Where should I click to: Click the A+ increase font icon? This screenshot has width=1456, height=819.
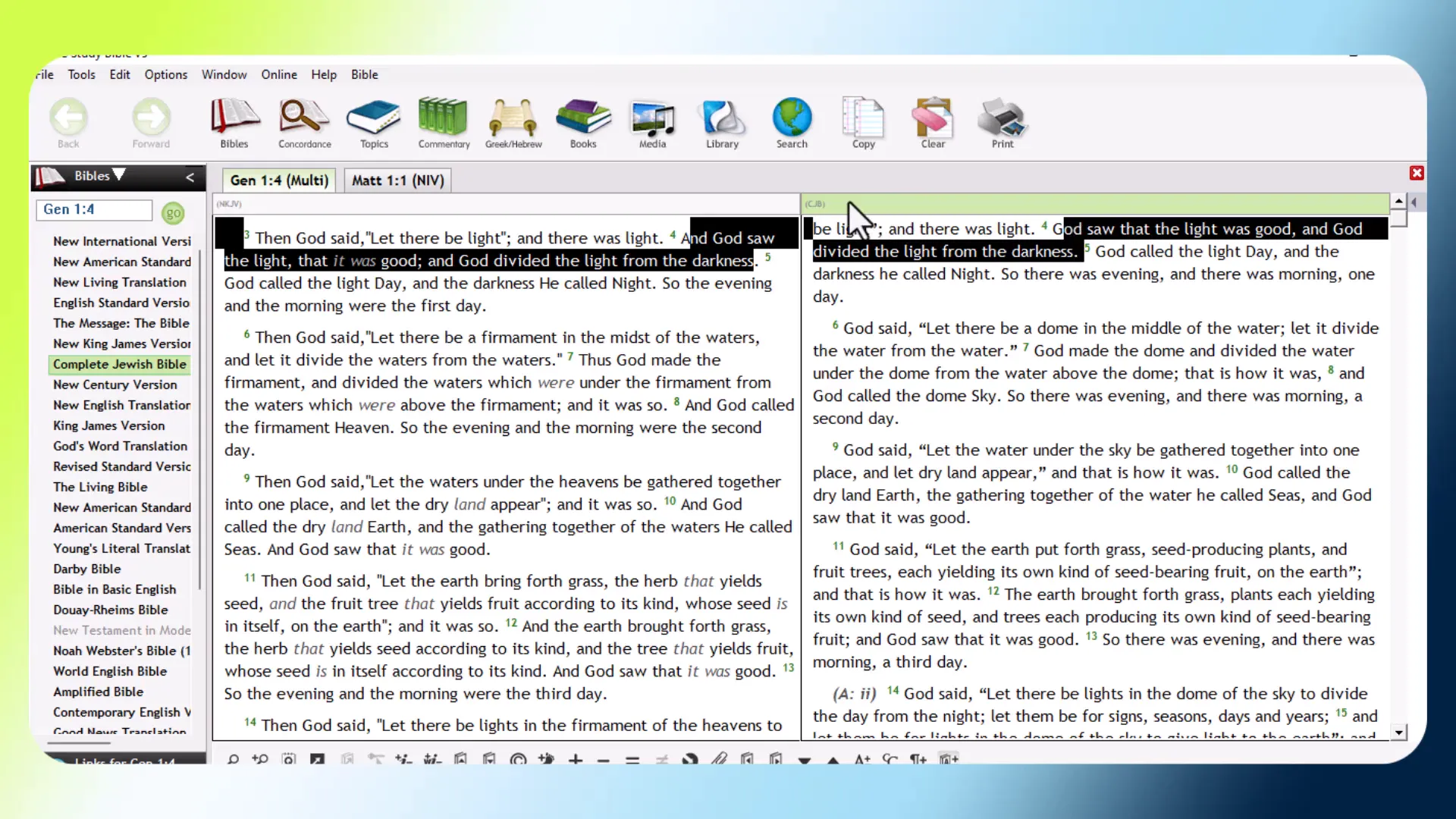pyautogui.click(x=862, y=759)
